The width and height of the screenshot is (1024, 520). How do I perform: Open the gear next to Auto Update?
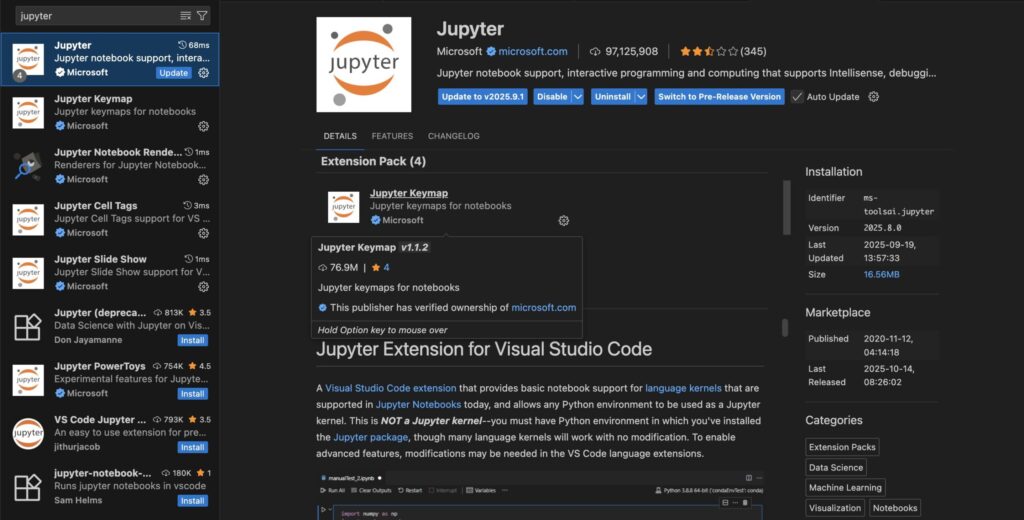(x=873, y=97)
